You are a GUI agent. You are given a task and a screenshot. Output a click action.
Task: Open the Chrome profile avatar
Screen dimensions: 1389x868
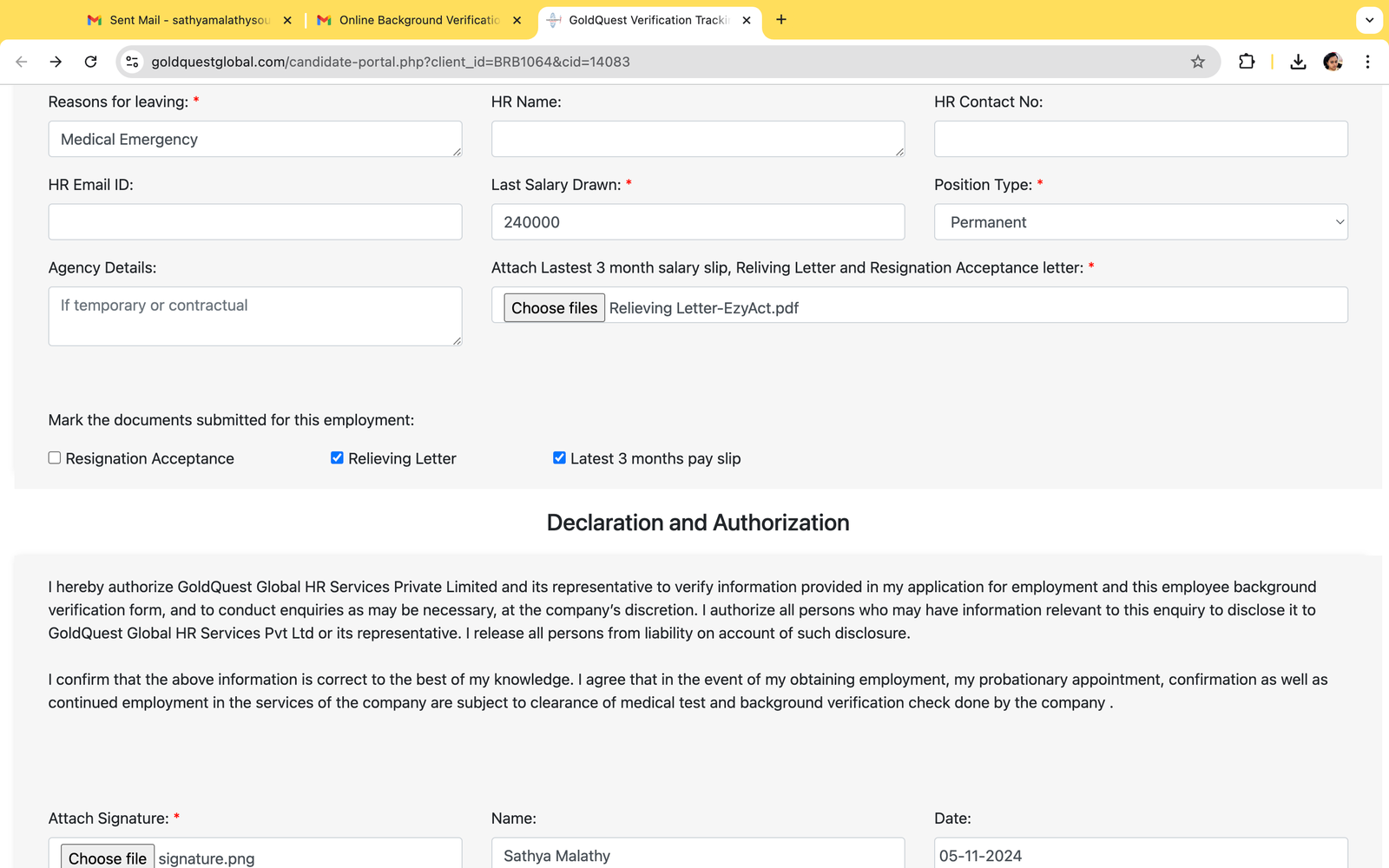[x=1333, y=62]
